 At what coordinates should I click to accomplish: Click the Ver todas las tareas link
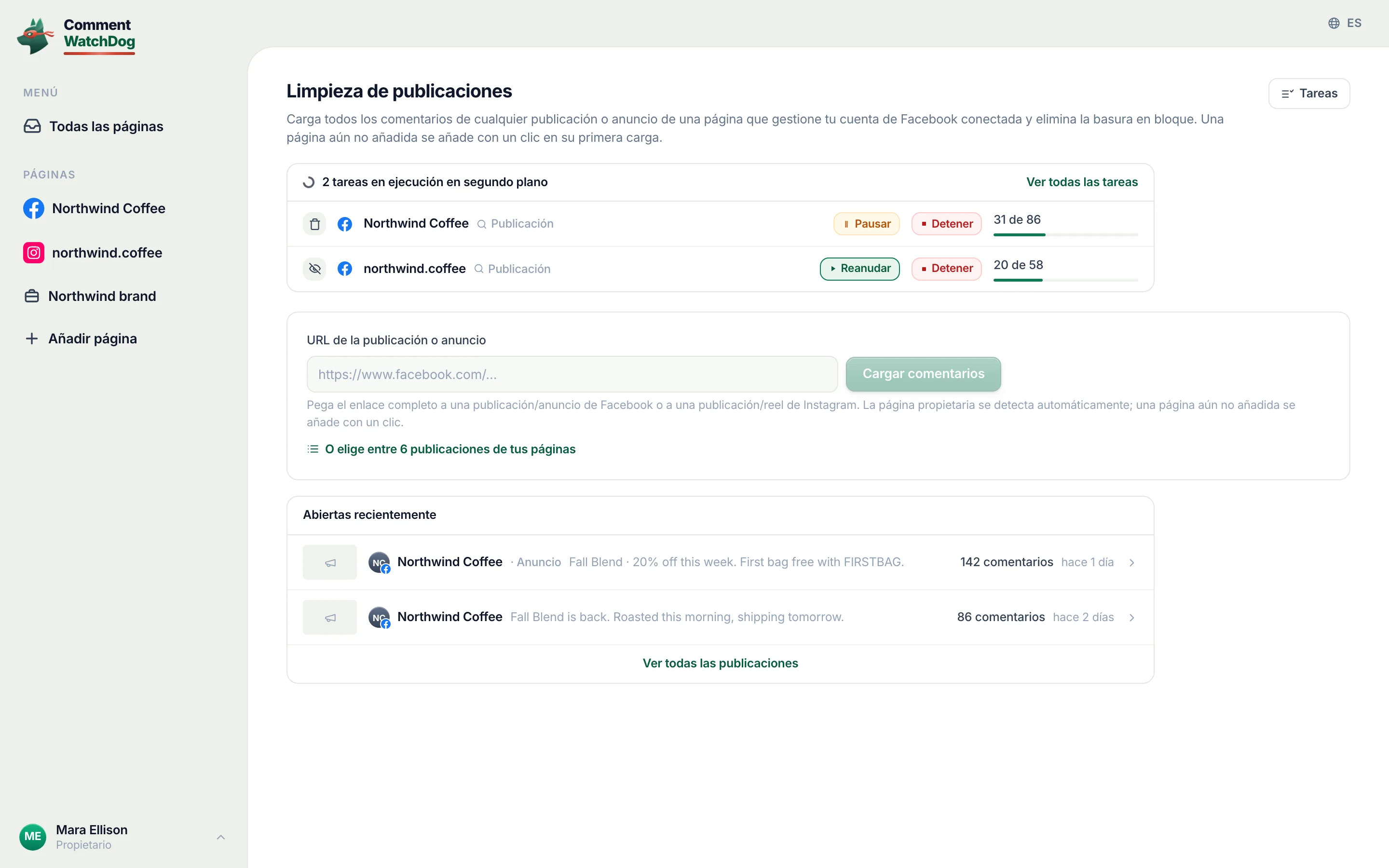(x=1082, y=182)
